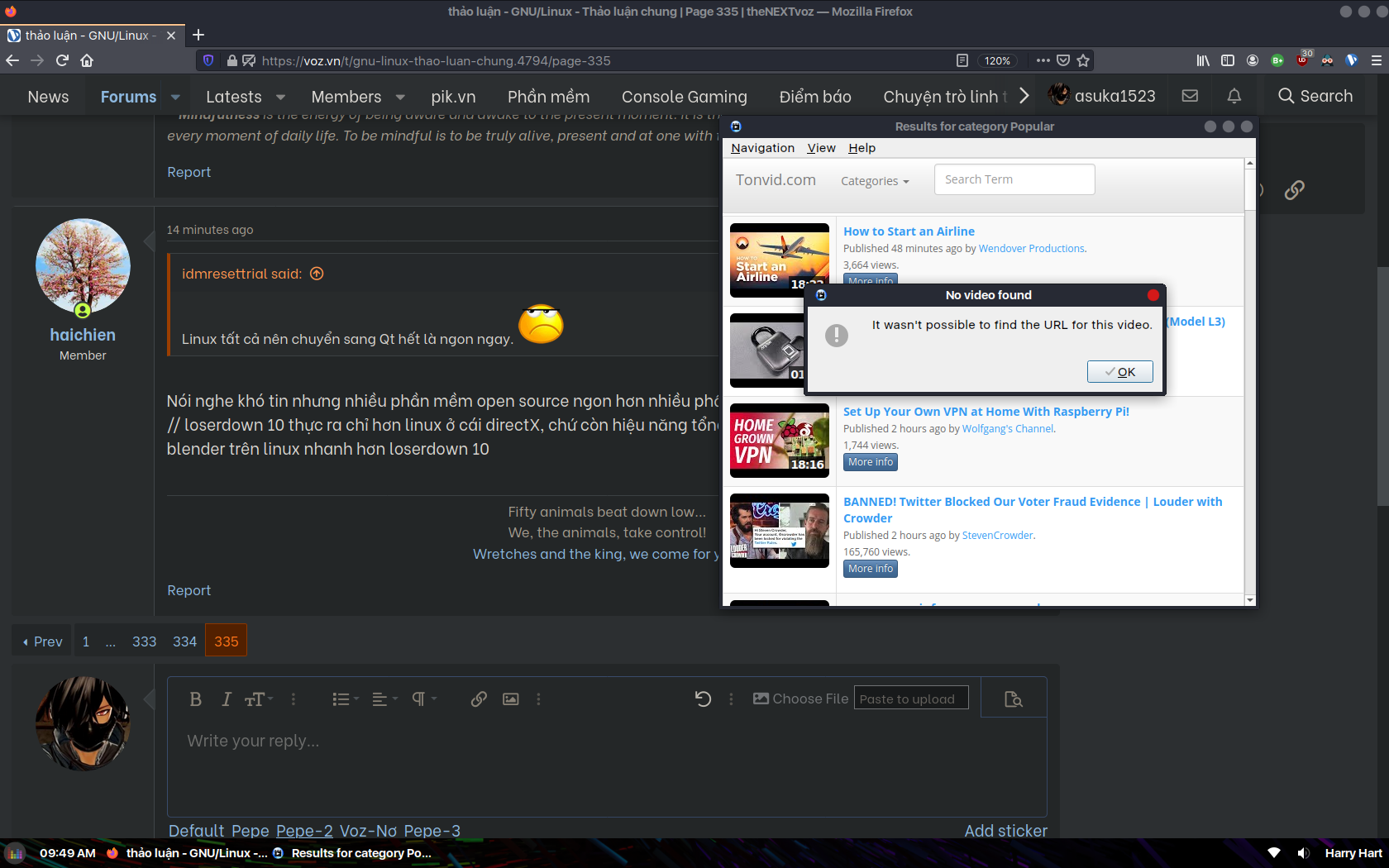1389x868 pixels.
Task: Open more options beside the undo icon
Action: click(731, 699)
